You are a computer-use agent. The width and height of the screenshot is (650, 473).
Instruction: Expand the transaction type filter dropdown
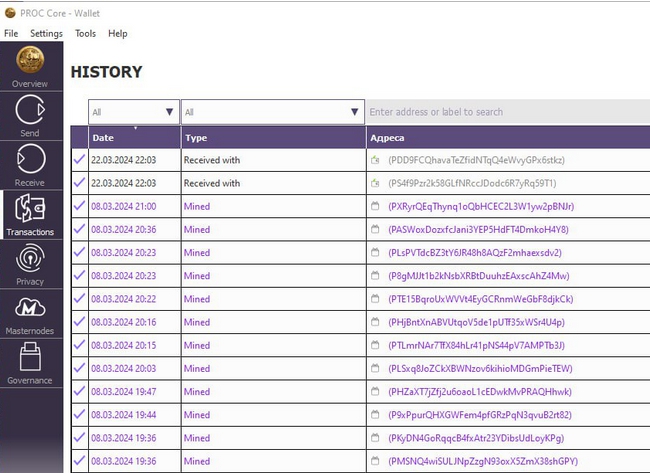pyautogui.click(x=272, y=112)
